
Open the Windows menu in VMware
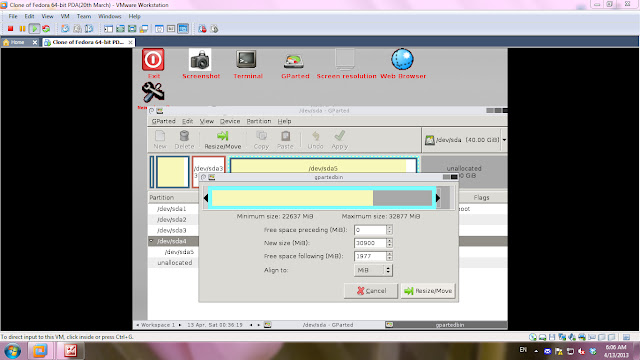[x=109, y=16]
